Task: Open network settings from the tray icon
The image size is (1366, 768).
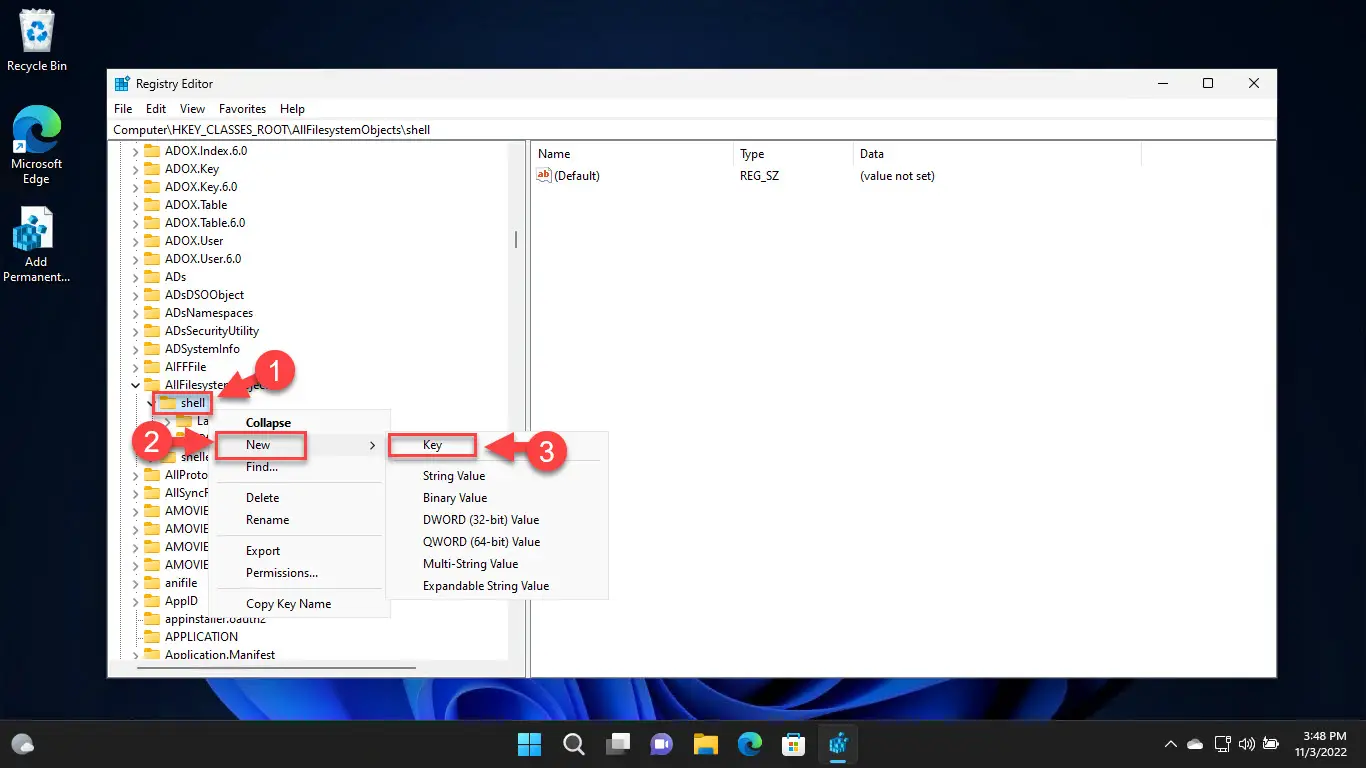Action: 1222,744
